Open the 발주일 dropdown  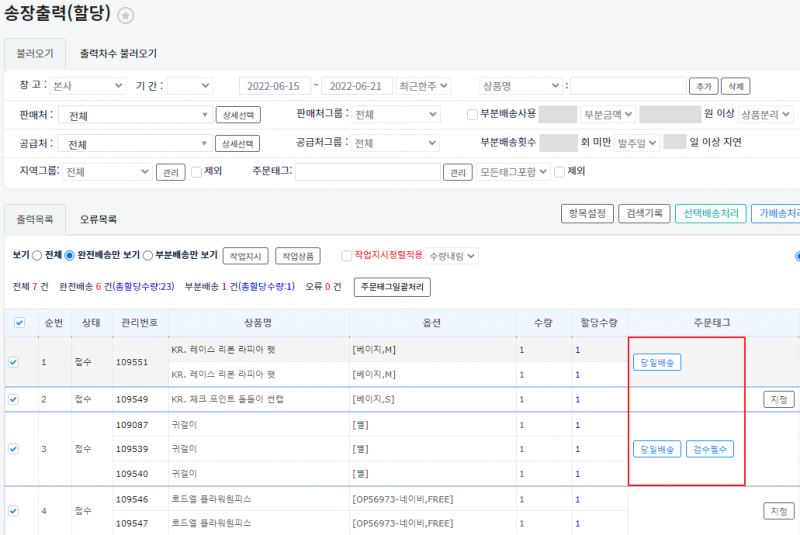click(637, 143)
